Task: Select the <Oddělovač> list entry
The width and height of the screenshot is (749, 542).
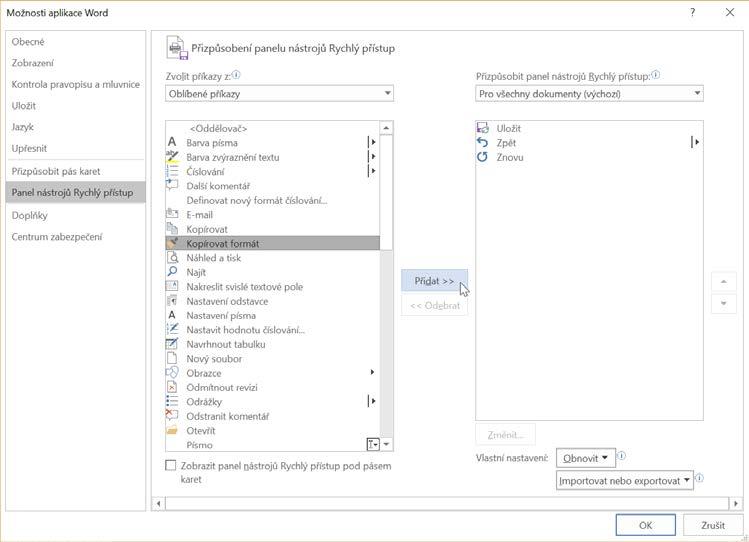Action: (x=272, y=128)
